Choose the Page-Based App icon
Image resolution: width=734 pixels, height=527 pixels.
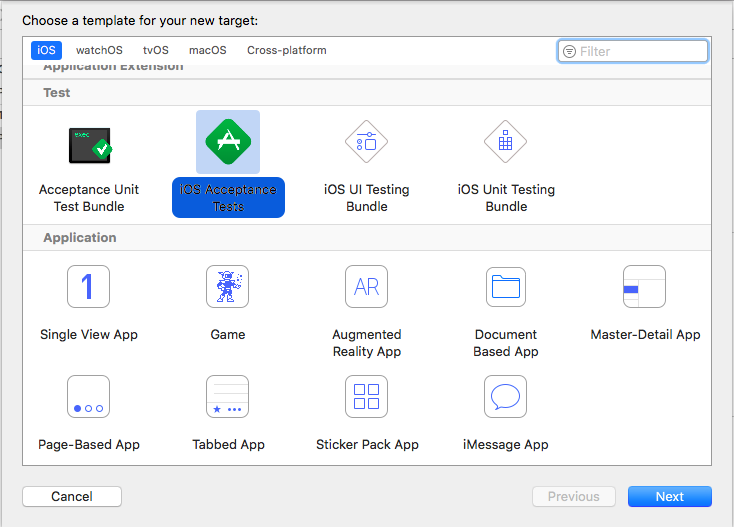tap(88, 396)
